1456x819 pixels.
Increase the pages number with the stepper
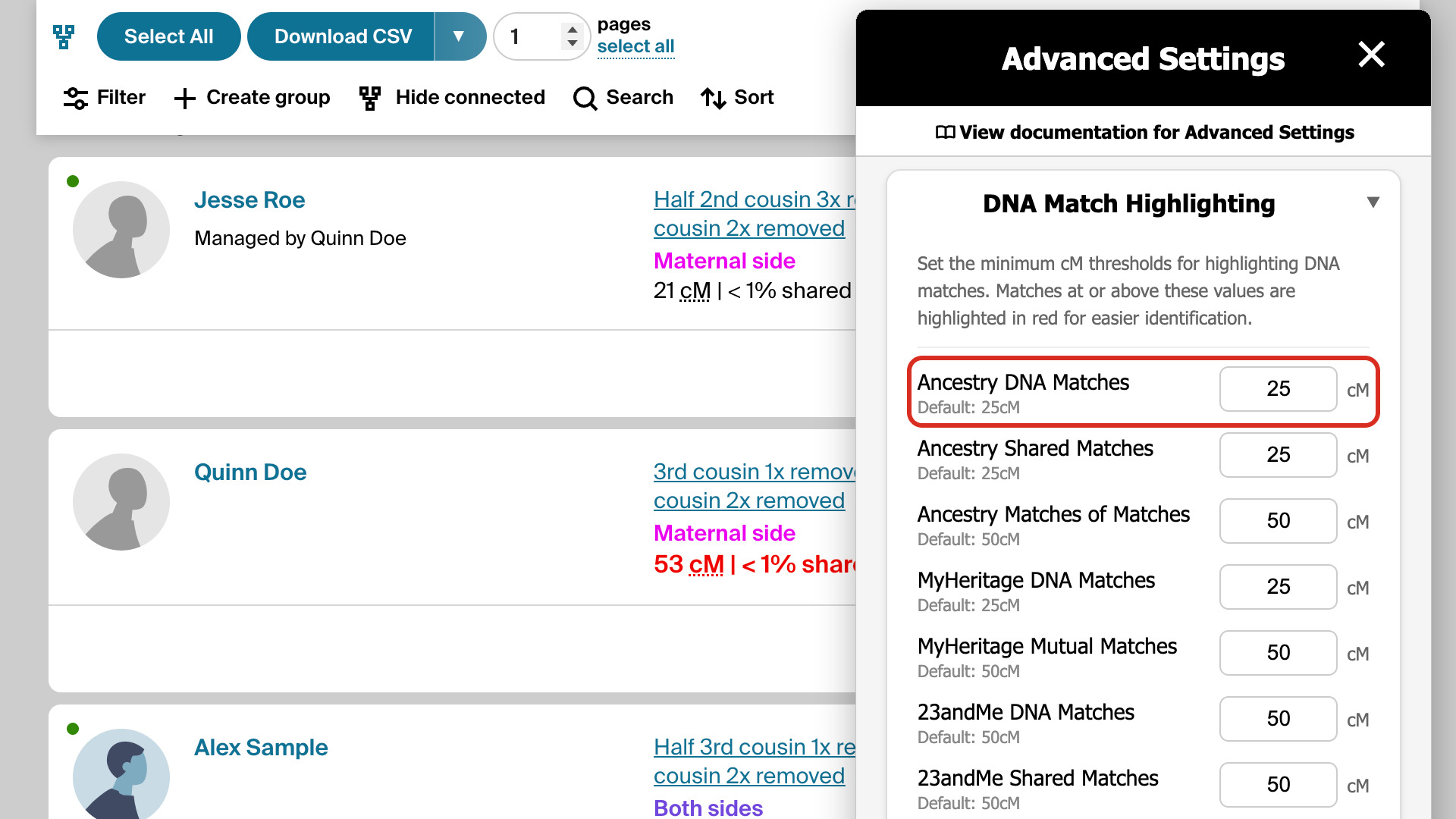[x=573, y=30]
